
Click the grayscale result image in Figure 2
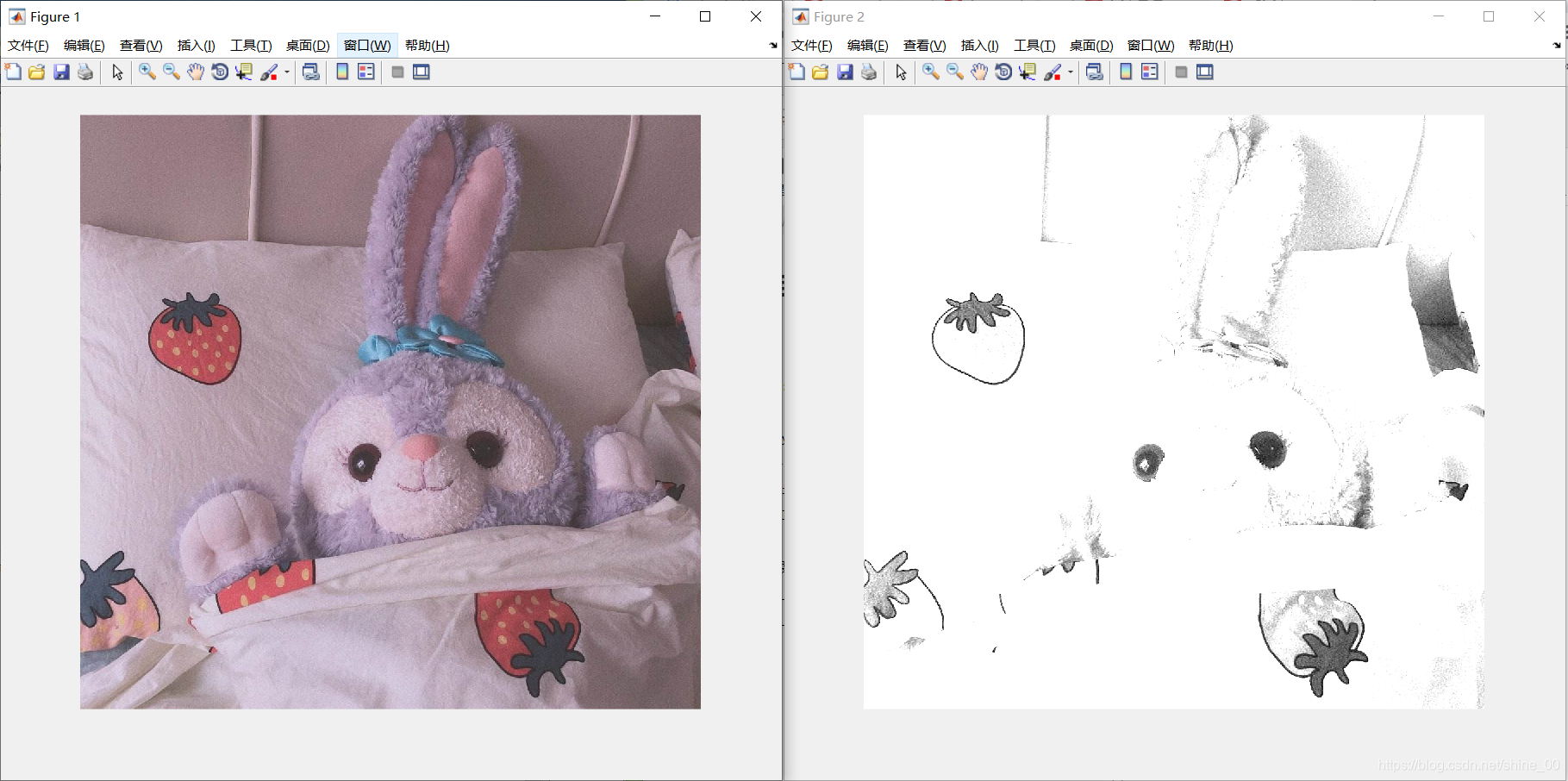pyautogui.click(x=1174, y=412)
